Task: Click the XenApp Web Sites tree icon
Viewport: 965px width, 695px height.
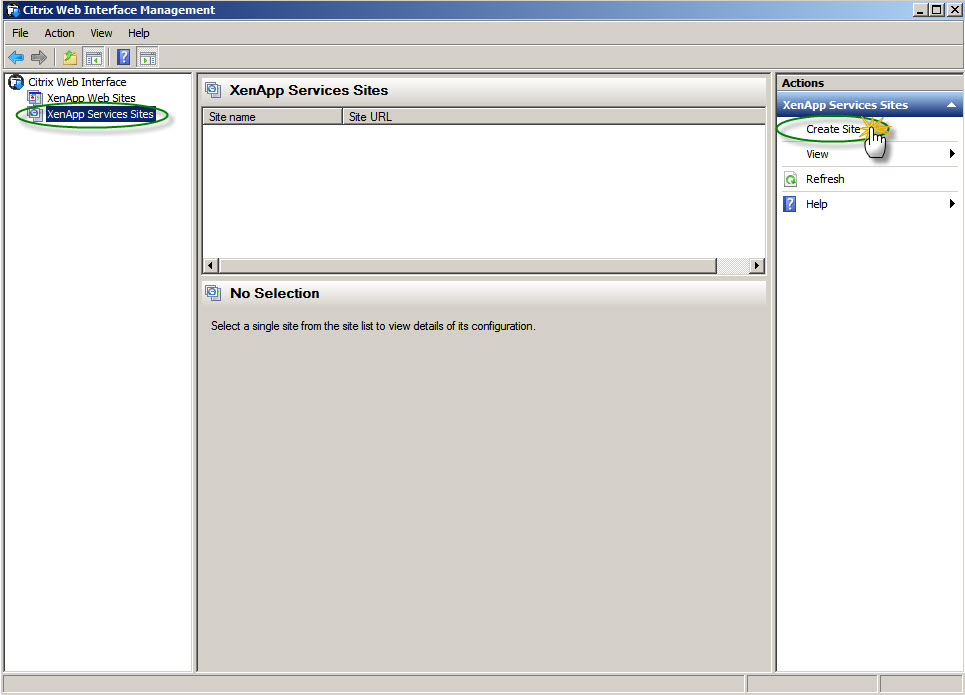Action: tap(35, 98)
